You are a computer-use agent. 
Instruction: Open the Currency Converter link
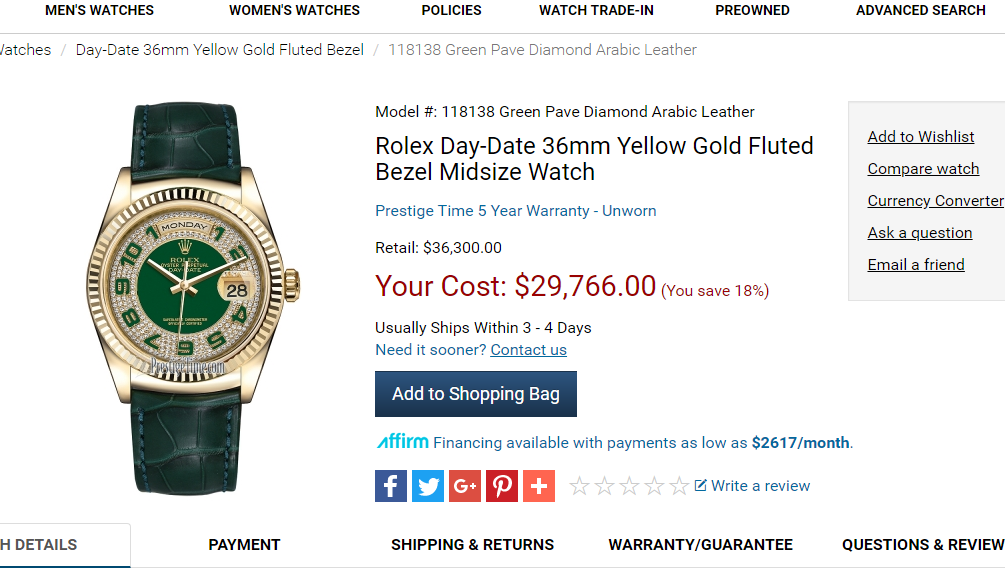pos(935,201)
